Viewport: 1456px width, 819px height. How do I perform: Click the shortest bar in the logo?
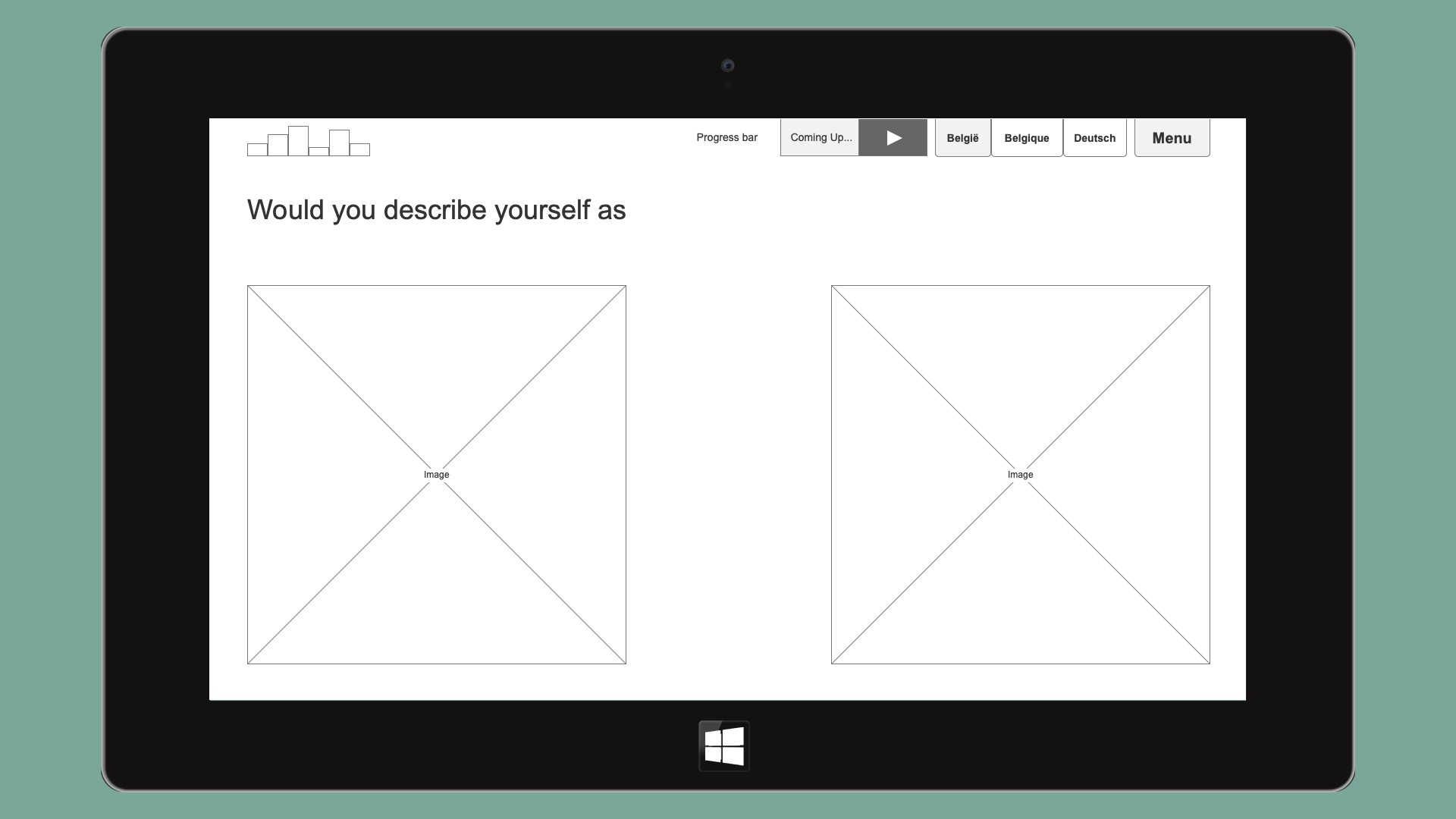[x=318, y=152]
